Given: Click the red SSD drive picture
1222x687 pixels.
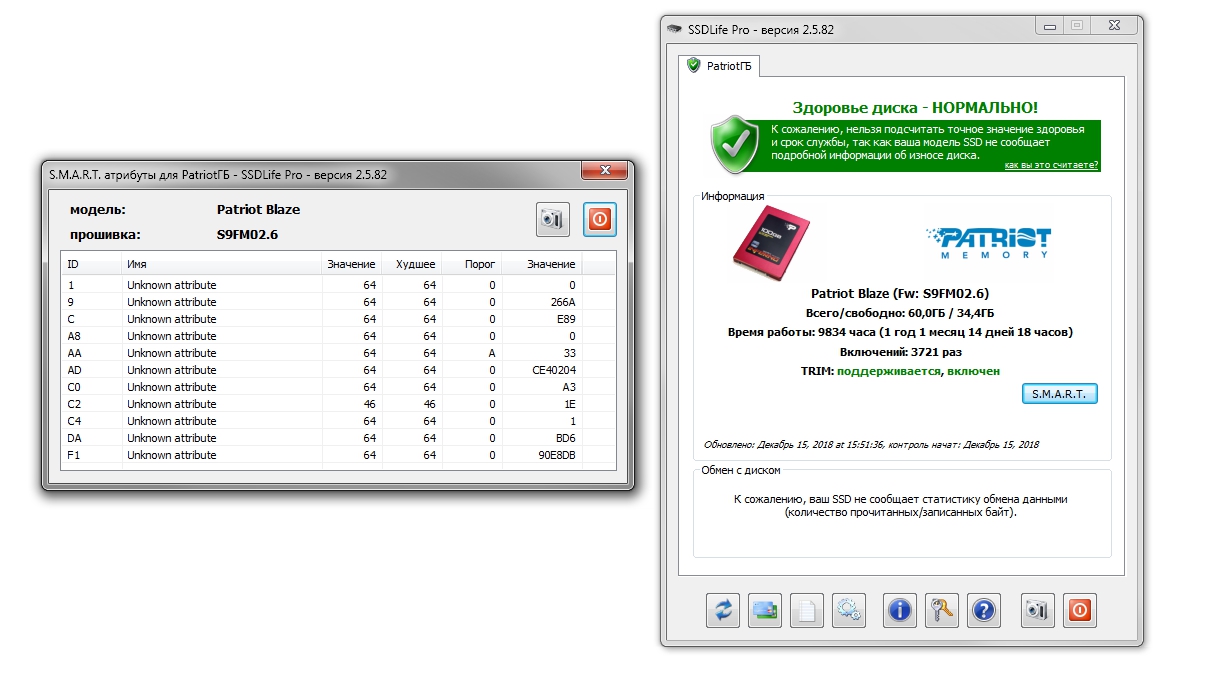Looking at the screenshot, I should (769, 243).
